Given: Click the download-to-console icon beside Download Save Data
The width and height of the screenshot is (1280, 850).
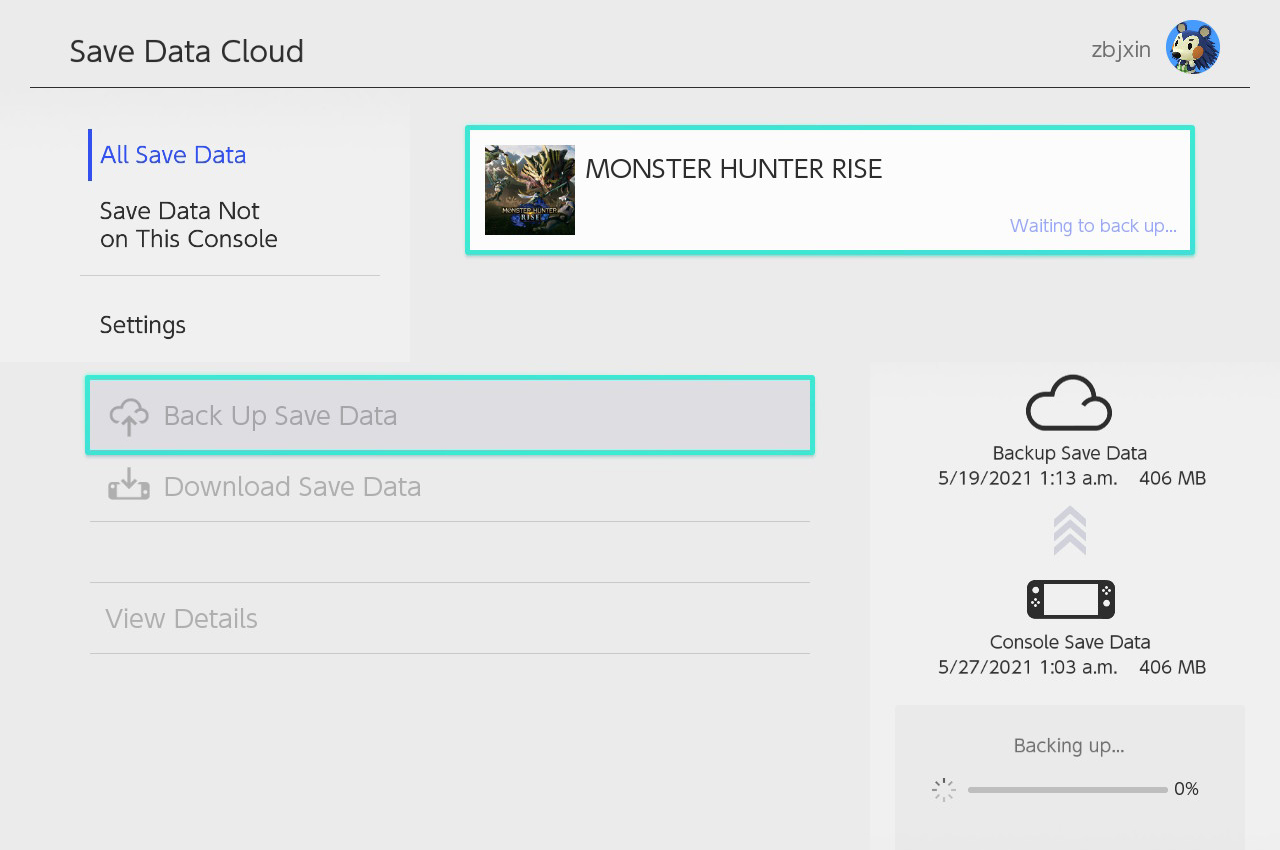Looking at the screenshot, I should click(129, 485).
